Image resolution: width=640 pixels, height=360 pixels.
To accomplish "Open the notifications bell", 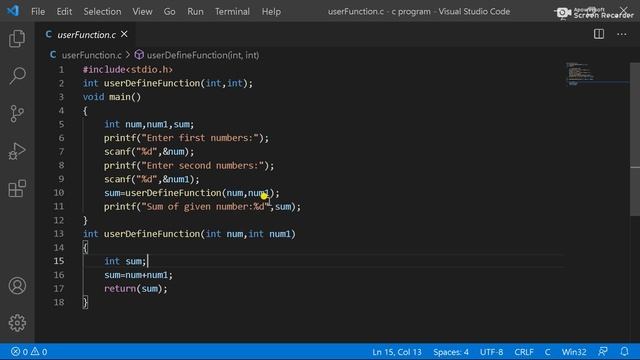I will coord(624,351).
